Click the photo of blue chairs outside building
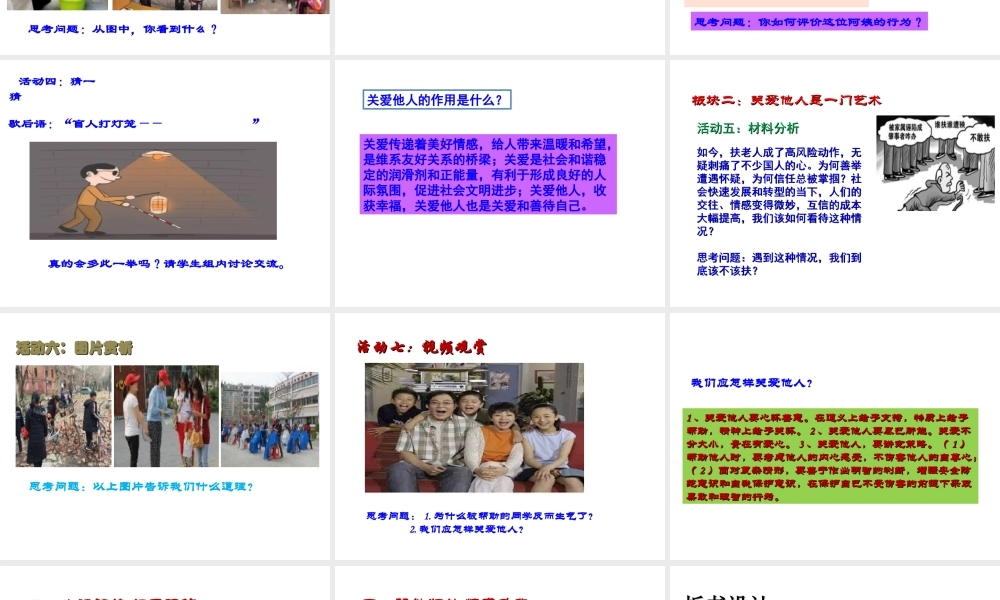The width and height of the screenshot is (1000, 600). (x=270, y=420)
